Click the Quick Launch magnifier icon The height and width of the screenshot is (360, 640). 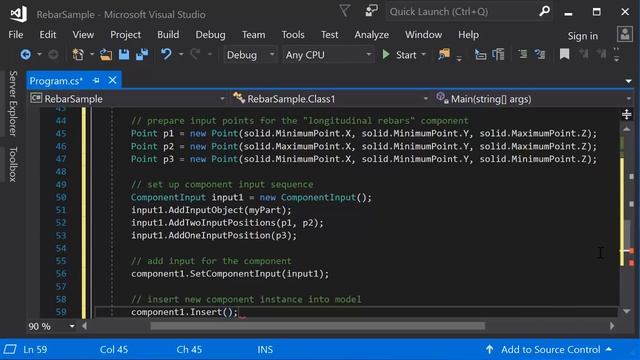544,11
